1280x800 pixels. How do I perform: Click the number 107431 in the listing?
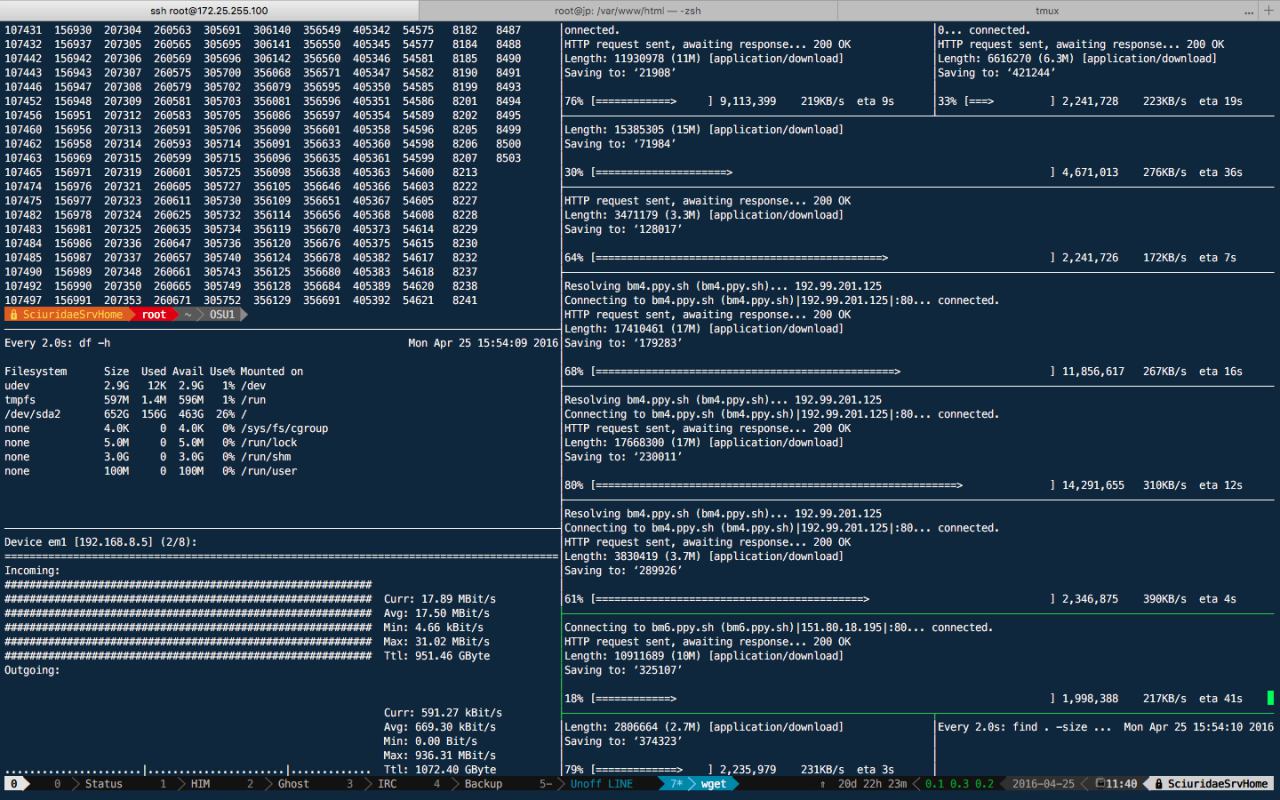pos(23,30)
